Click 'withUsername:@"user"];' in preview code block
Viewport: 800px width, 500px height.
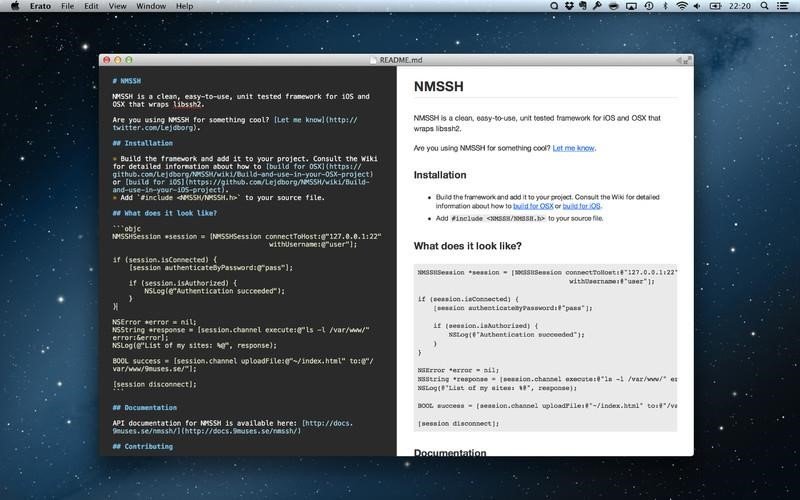[x=612, y=281]
